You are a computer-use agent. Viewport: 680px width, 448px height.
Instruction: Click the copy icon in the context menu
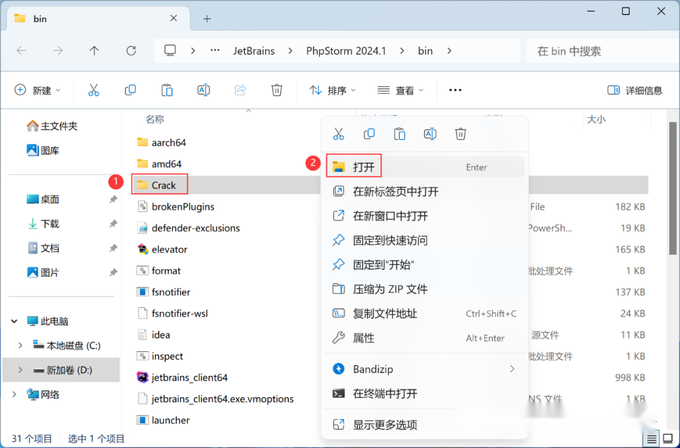369,134
